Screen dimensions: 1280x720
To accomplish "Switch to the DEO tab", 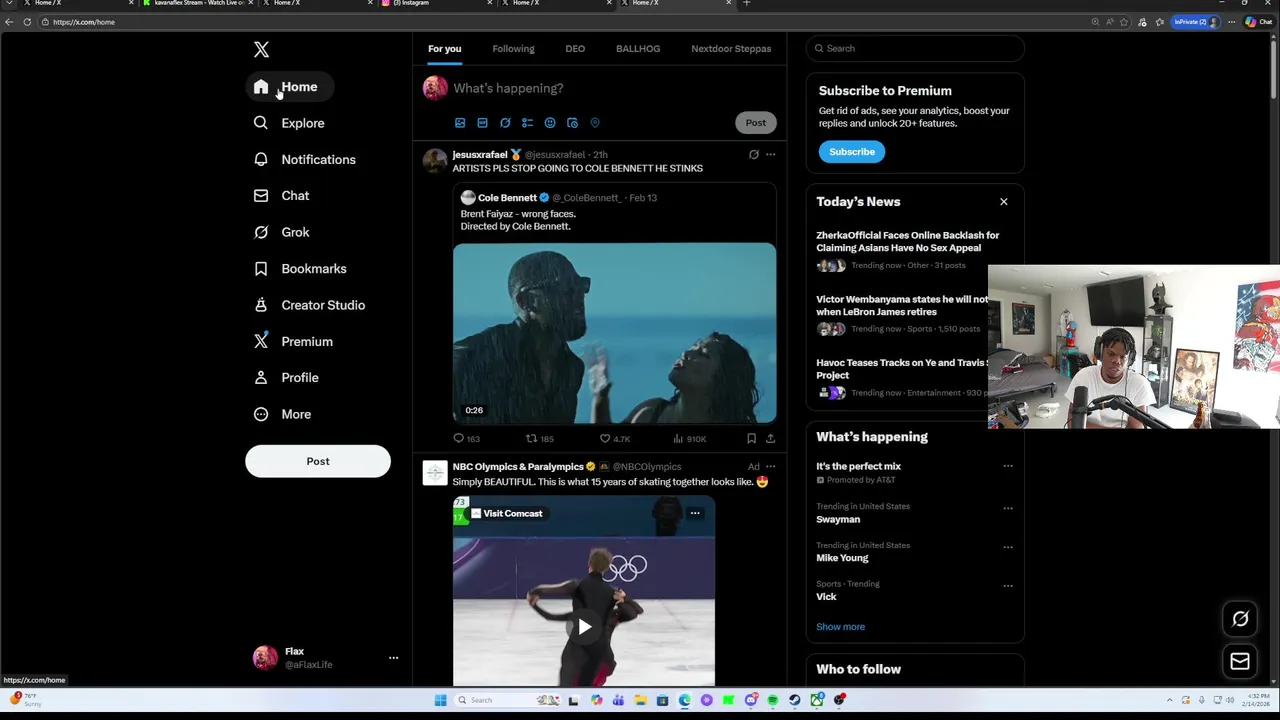I will tap(575, 48).
